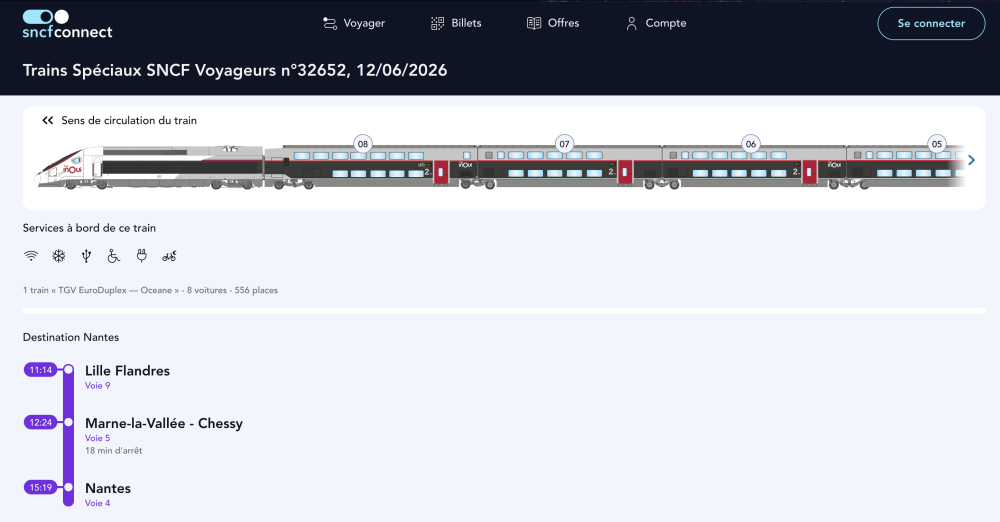Click the Billets QR code icon

[438, 24]
